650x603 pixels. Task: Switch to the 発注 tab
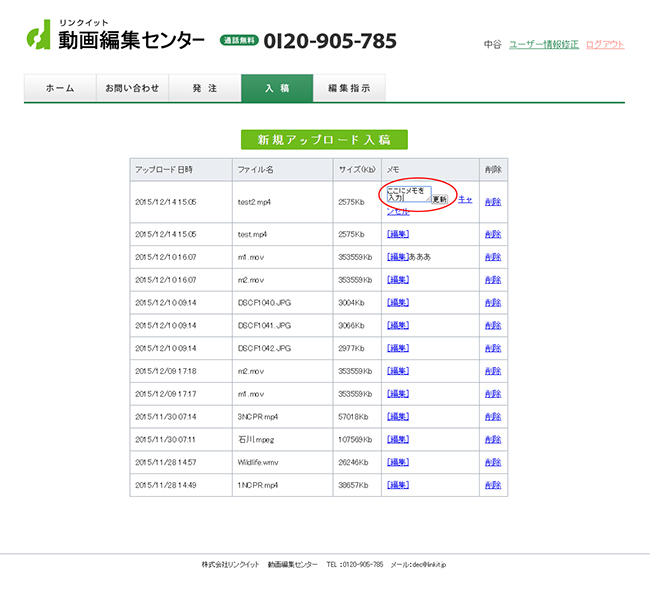click(205, 88)
